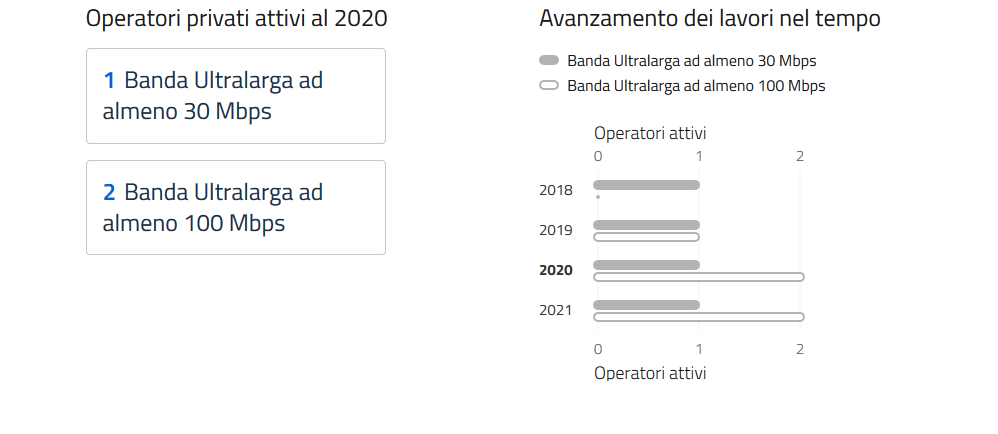Click the small 2018 100 Mbps dot
998x434 pixels.
pyautogui.click(x=598, y=197)
